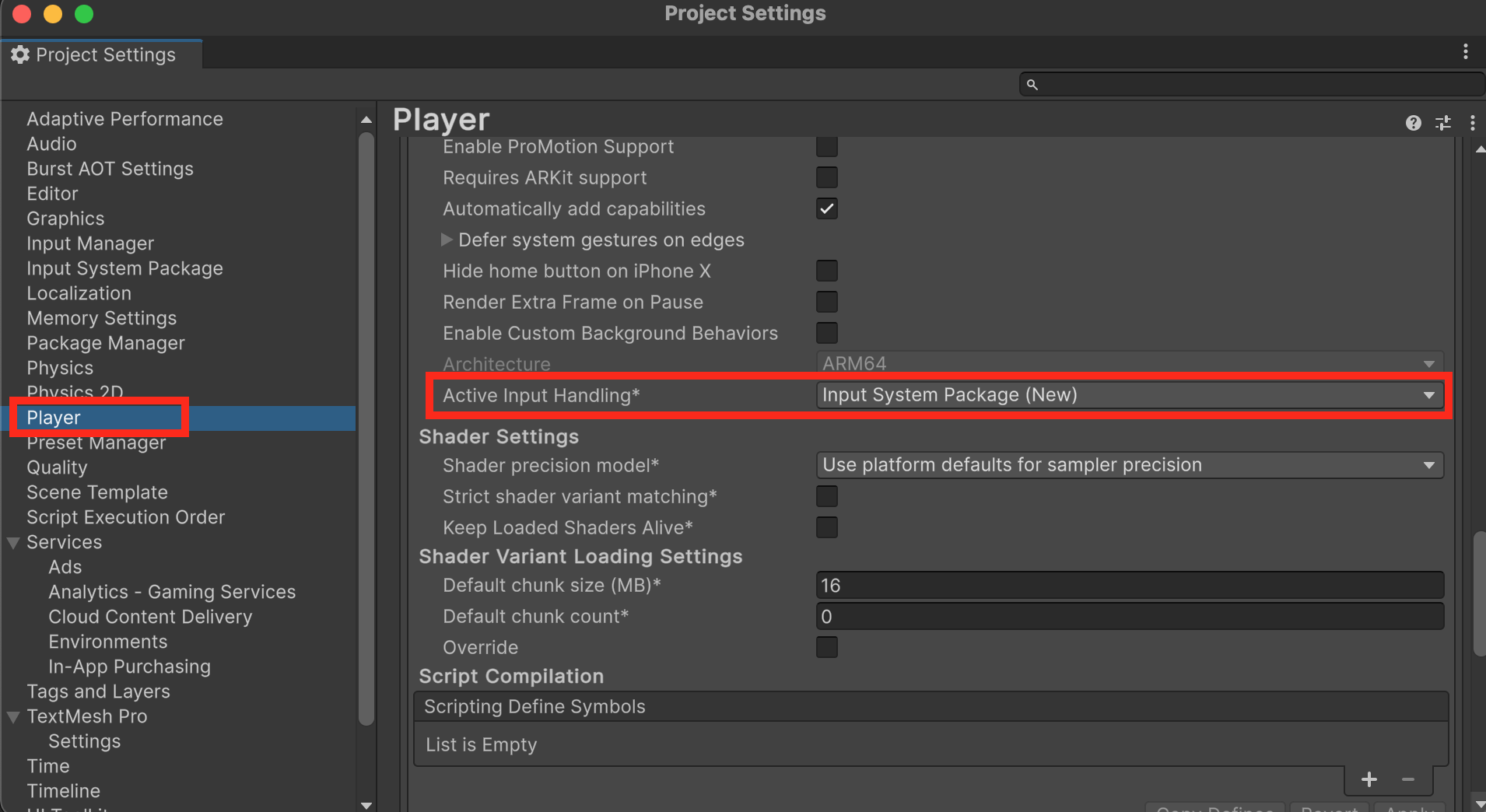Click the search magnifier icon
Viewport: 1486px width, 812px height.
coord(1032,84)
